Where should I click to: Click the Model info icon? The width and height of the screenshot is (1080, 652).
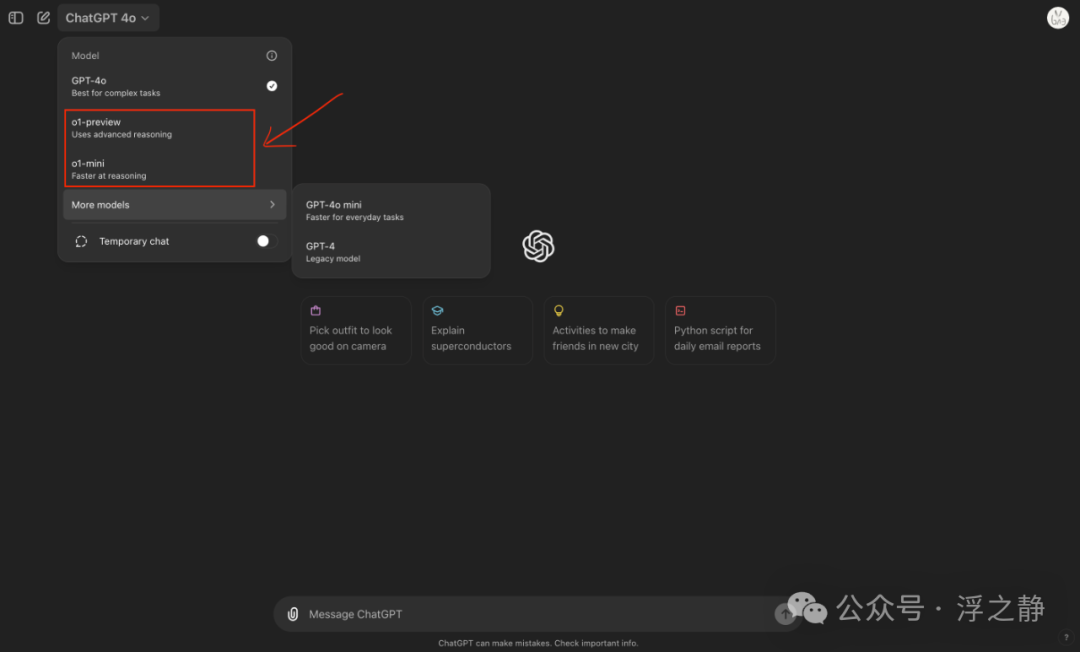click(272, 56)
